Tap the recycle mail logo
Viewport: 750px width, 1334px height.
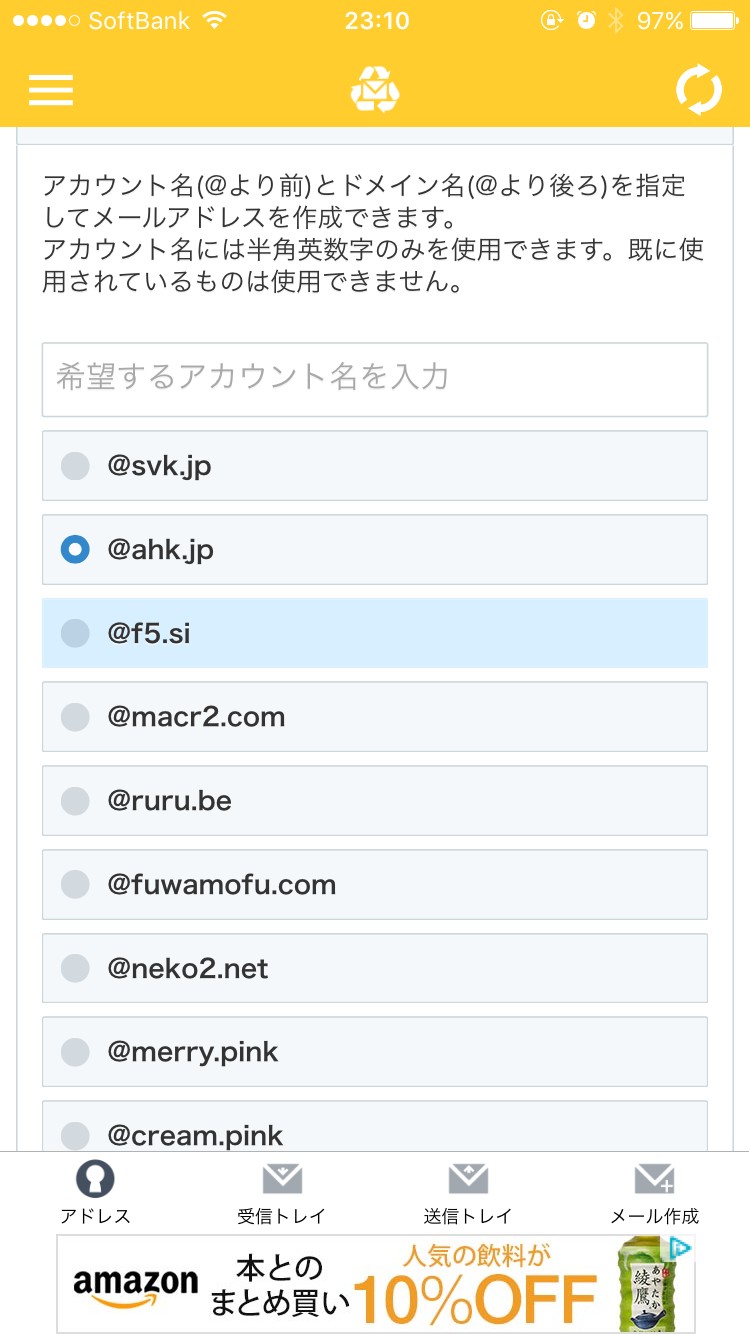(375, 89)
